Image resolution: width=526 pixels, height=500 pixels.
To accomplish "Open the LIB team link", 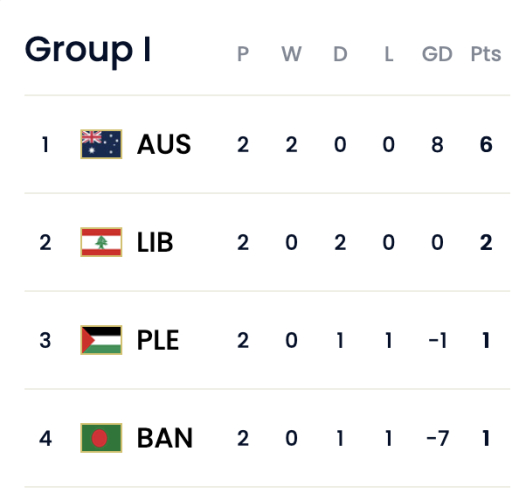I will [155, 242].
